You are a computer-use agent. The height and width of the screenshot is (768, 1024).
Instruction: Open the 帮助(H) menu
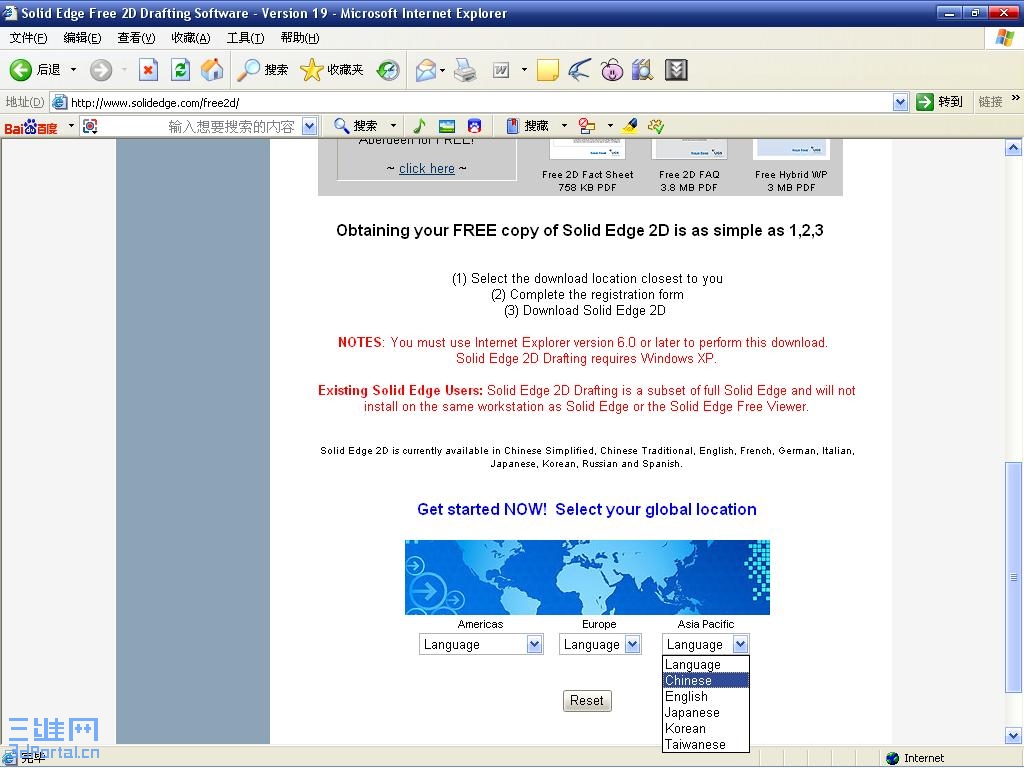(300, 38)
